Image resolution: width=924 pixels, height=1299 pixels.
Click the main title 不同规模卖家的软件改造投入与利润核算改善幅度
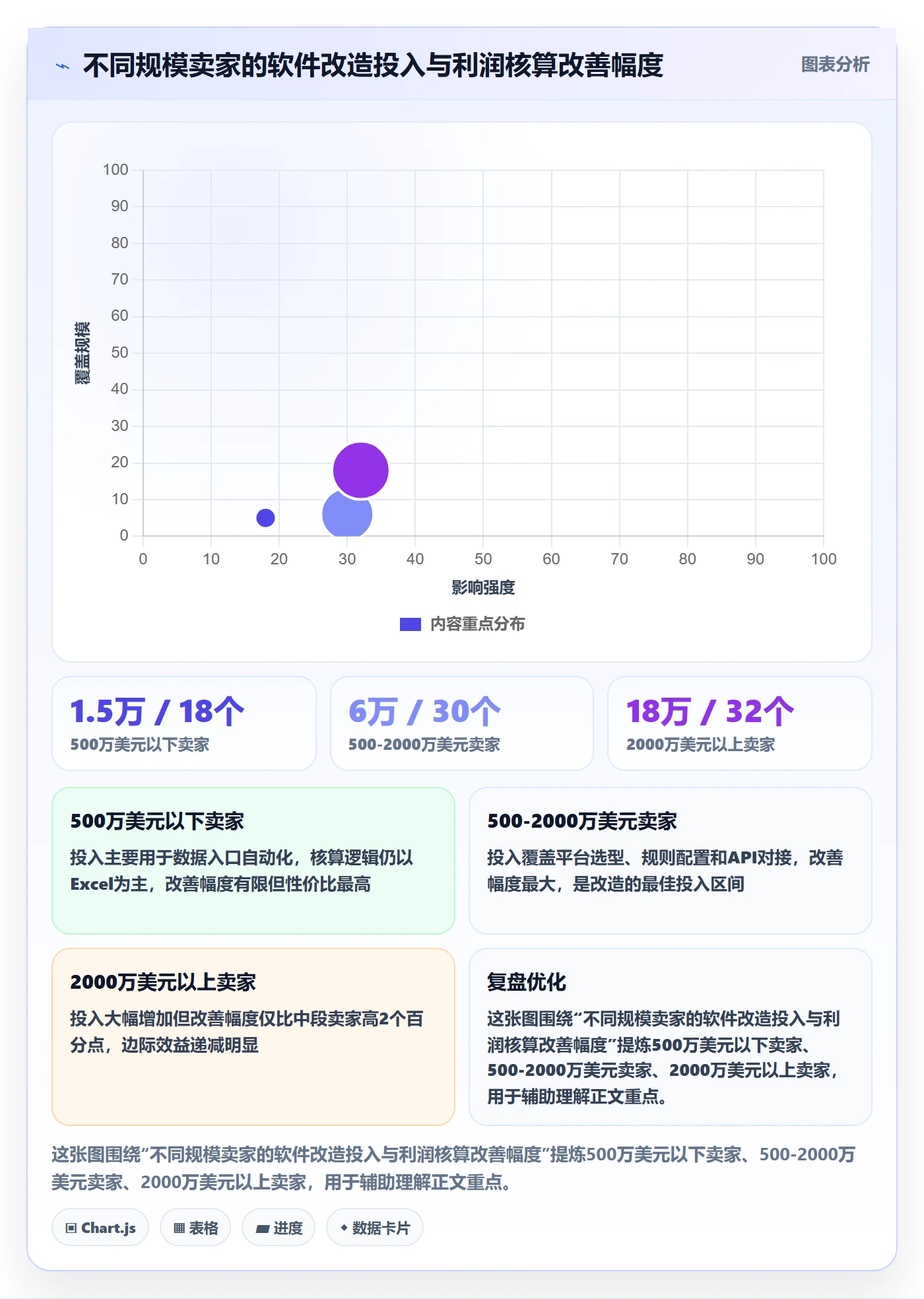coord(373,65)
